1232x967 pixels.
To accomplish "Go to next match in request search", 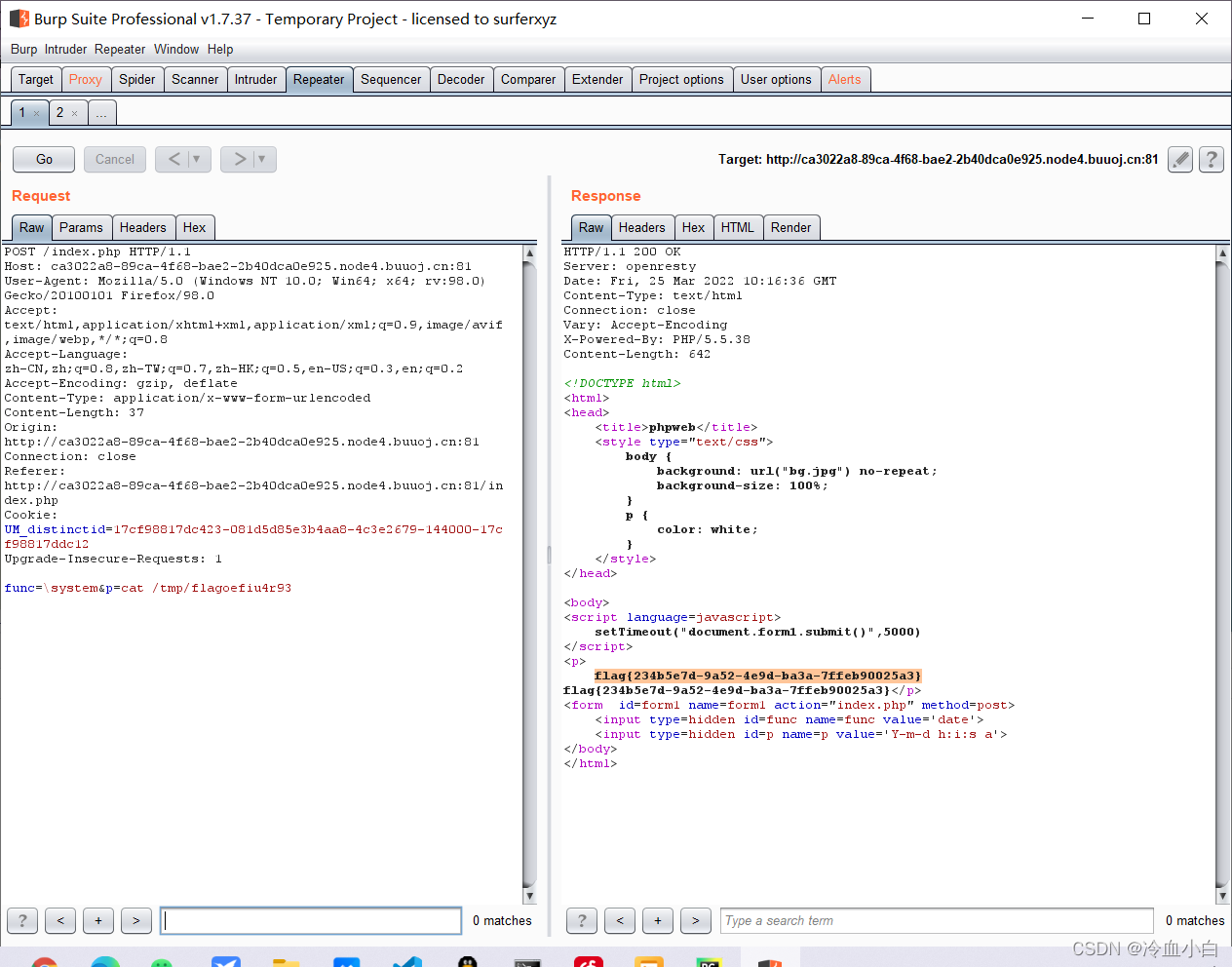I will pos(136,920).
